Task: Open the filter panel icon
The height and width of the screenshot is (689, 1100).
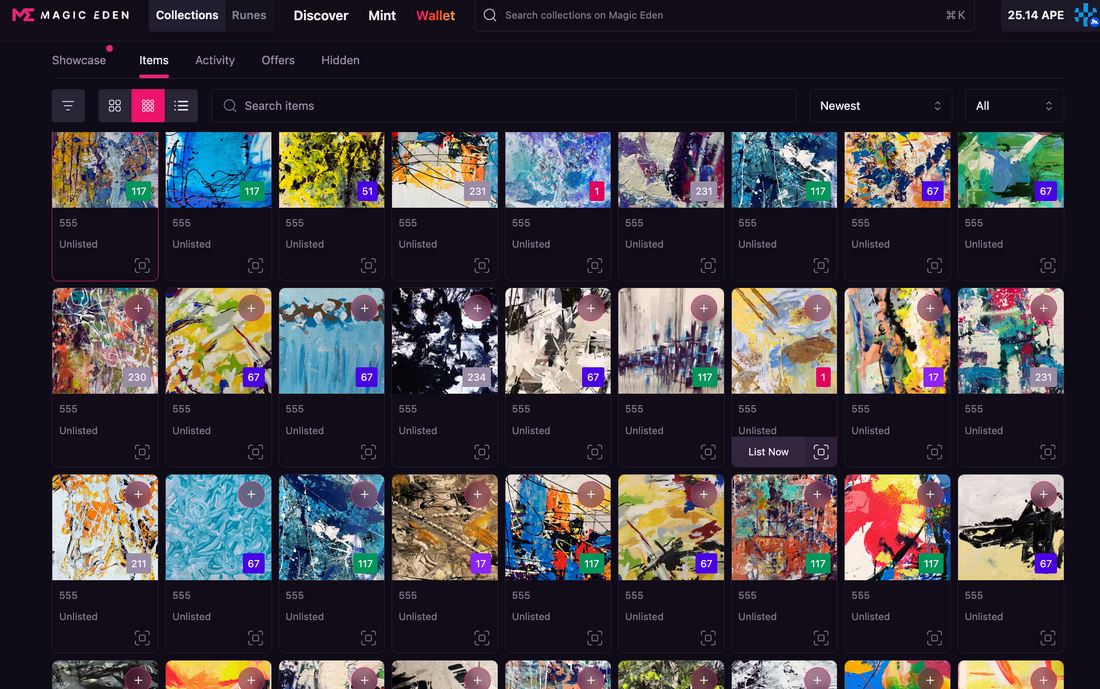Action: coord(68,106)
